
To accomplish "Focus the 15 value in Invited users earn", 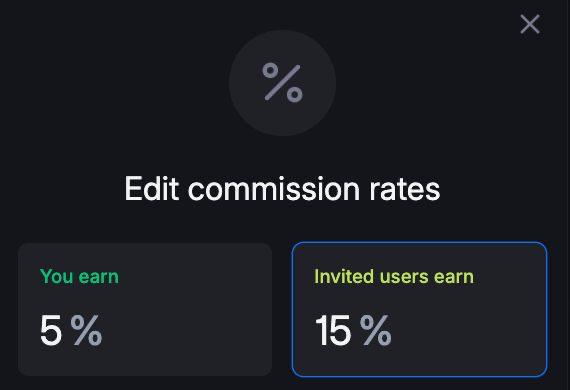I will click(333, 330).
